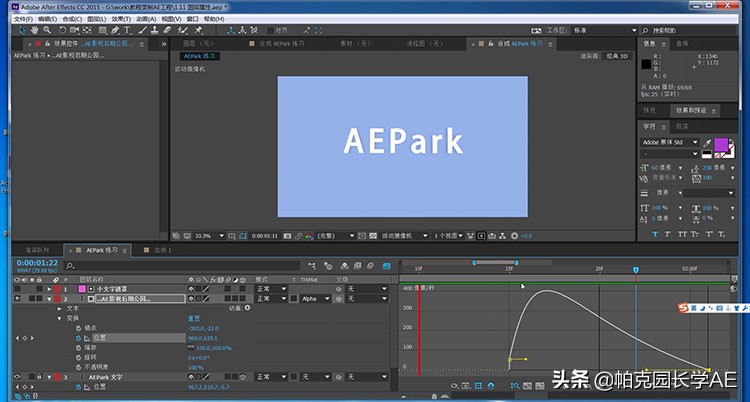Switch to 段落 panel tab
750x402 pixels.
682,127
